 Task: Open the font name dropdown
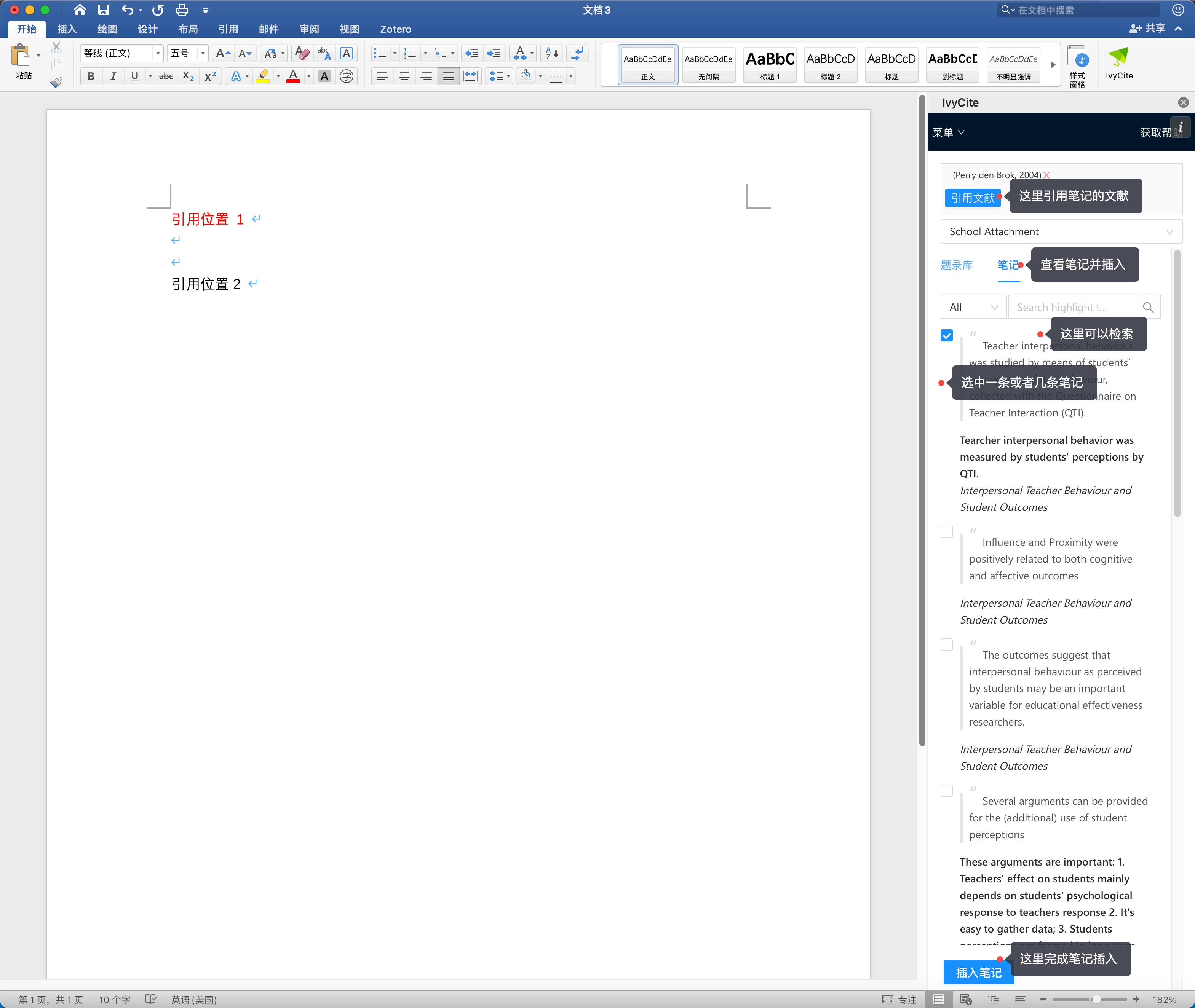click(158, 53)
